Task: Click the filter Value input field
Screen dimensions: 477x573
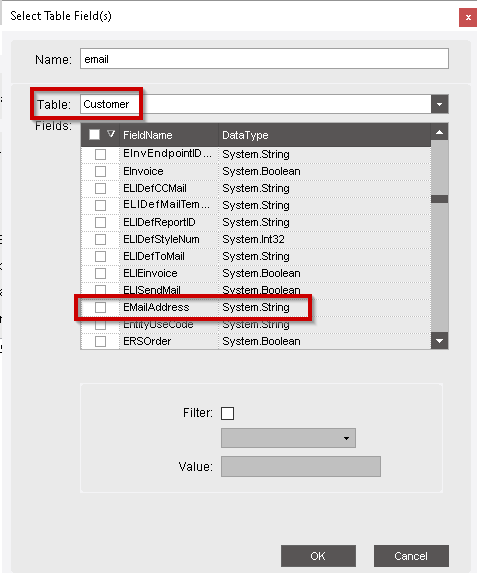Action: 301,466
